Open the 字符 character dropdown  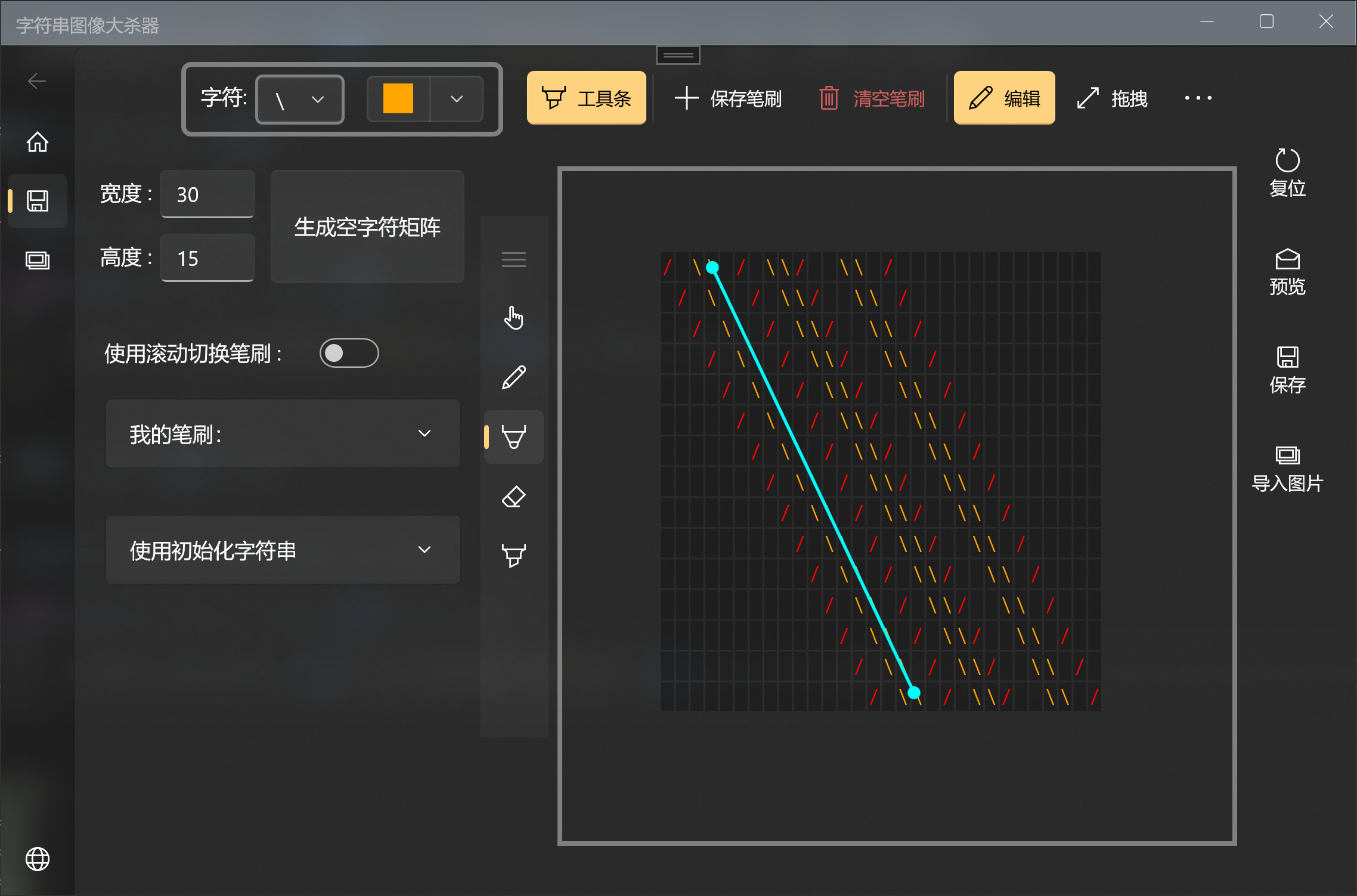coord(300,99)
